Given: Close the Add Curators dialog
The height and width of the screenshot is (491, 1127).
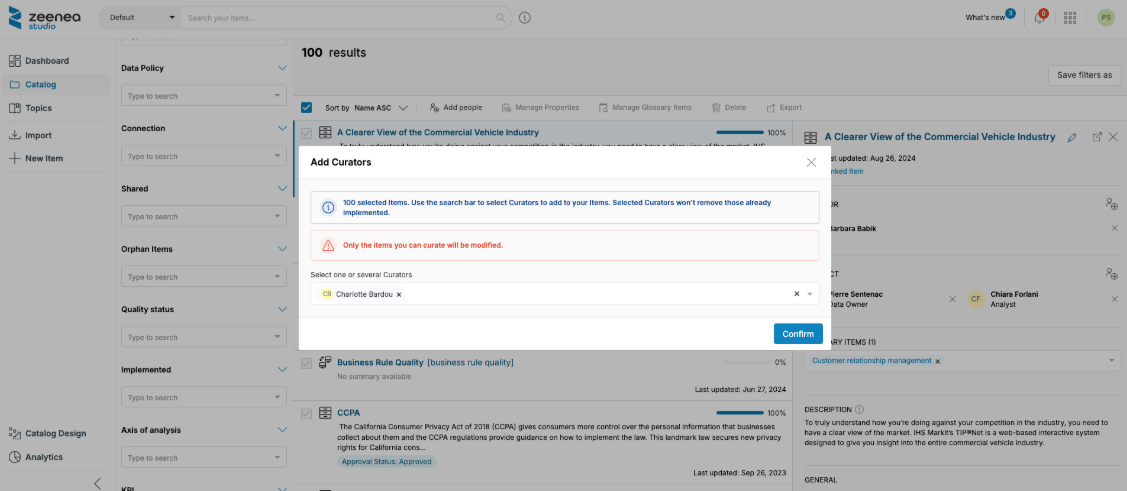Looking at the screenshot, I should click(811, 162).
